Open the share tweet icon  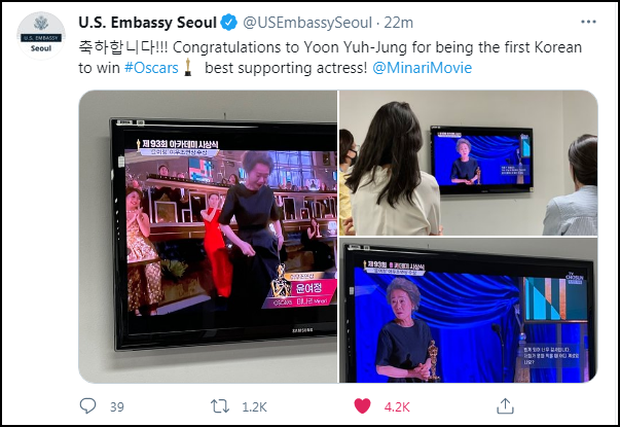pyautogui.click(x=505, y=406)
